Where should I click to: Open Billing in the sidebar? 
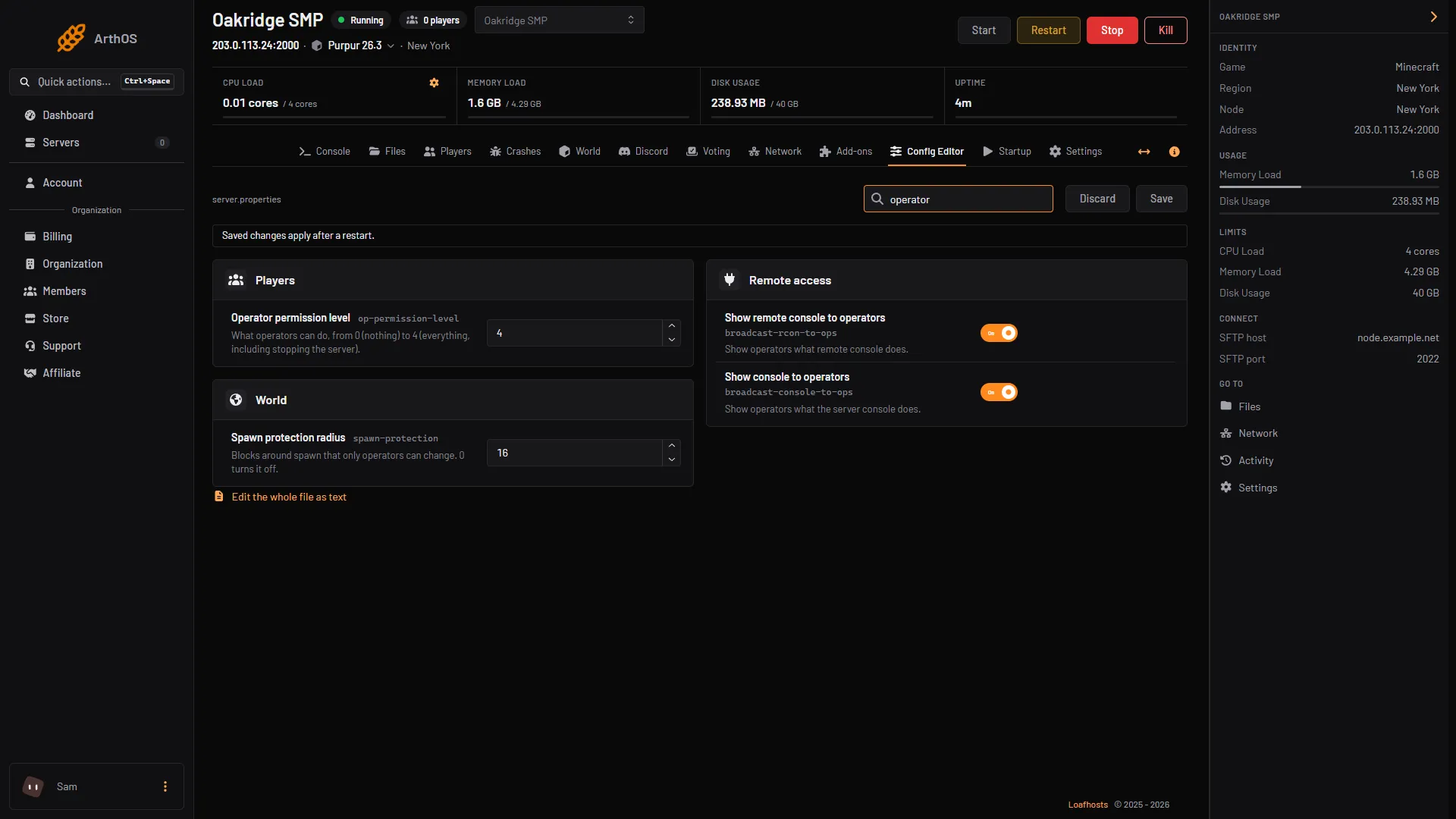(96, 237)
